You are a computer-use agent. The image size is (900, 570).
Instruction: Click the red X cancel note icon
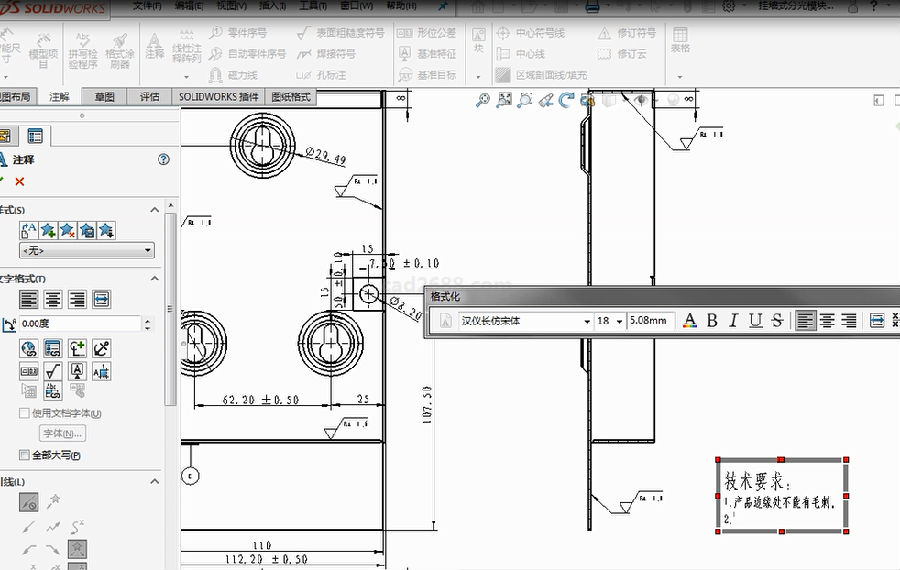click(19, 181)
